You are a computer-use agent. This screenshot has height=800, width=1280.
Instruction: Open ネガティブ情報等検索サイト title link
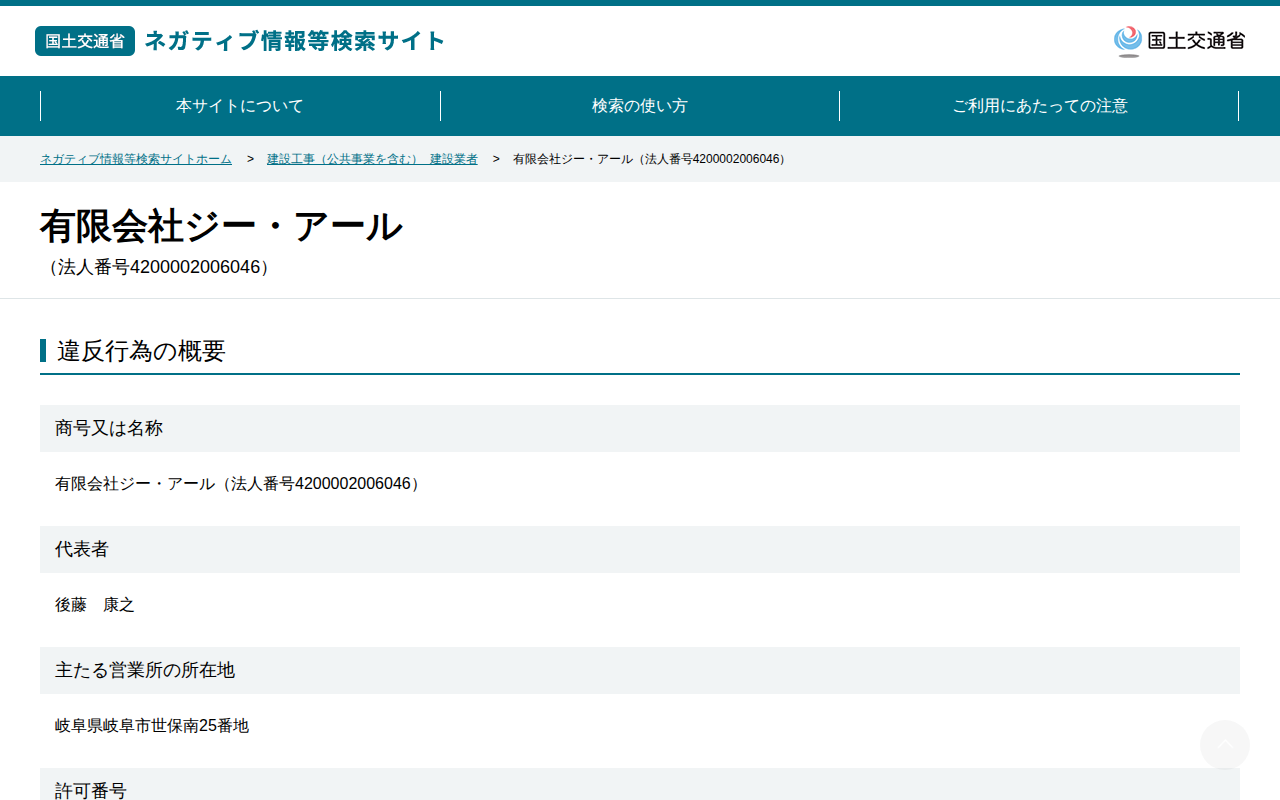point(295,41)
